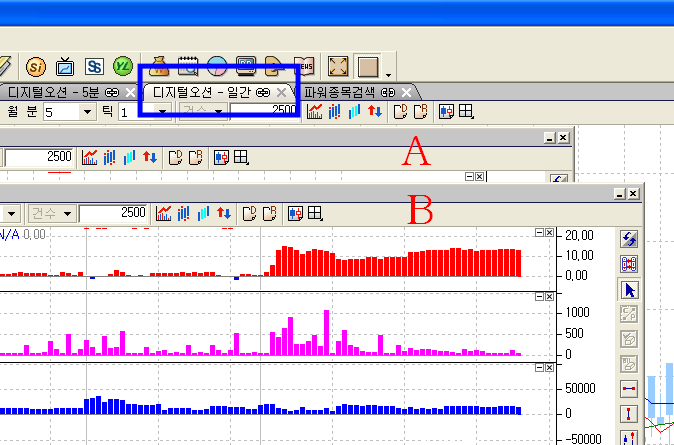
Task: Click the fullscreen expand arrows icon
Action: (x=338, y=66)
